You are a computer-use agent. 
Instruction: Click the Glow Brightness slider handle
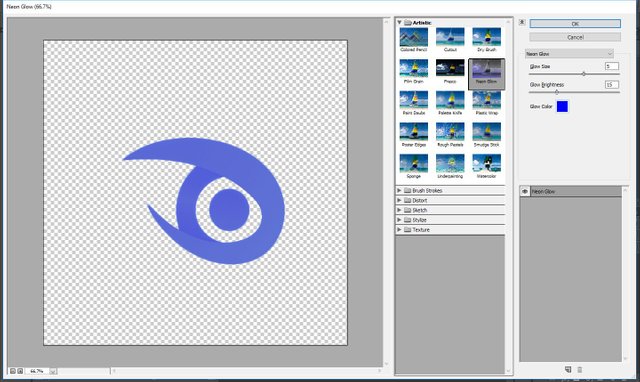557,92
